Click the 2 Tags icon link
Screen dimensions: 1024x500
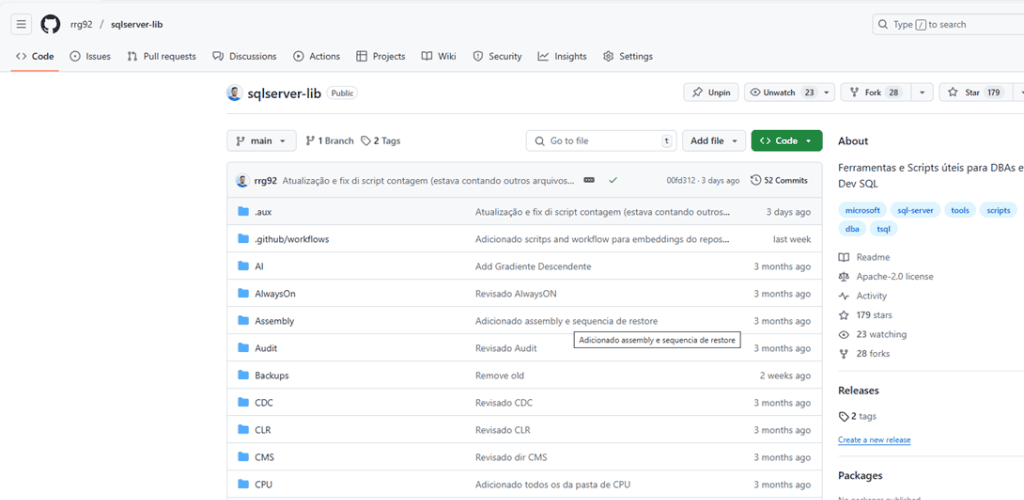click(381, 141)
